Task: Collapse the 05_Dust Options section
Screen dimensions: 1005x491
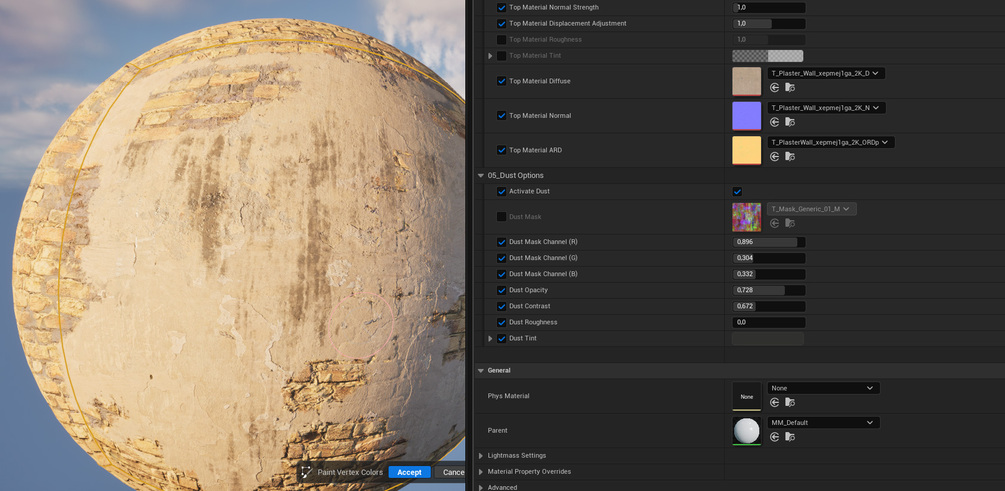Action: [x=481, y=176]
